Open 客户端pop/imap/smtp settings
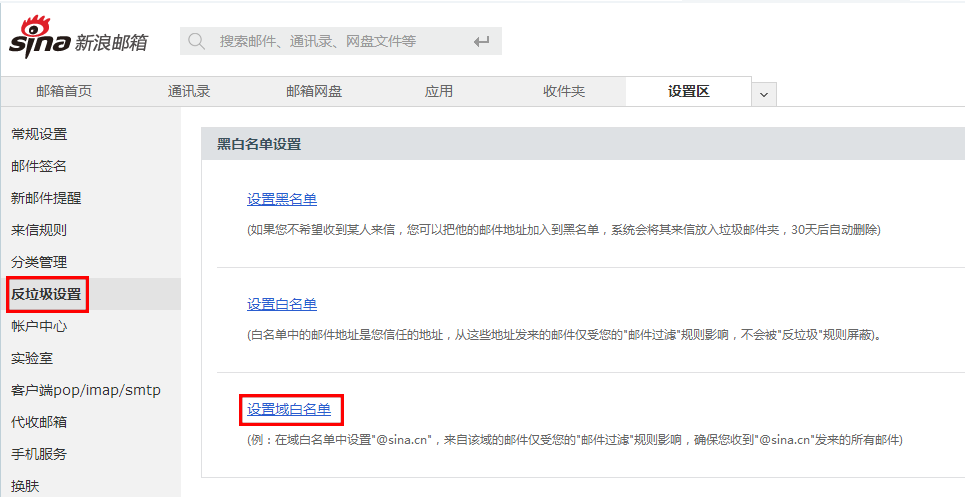The image size is (965, 497). [x=86, y=390]
